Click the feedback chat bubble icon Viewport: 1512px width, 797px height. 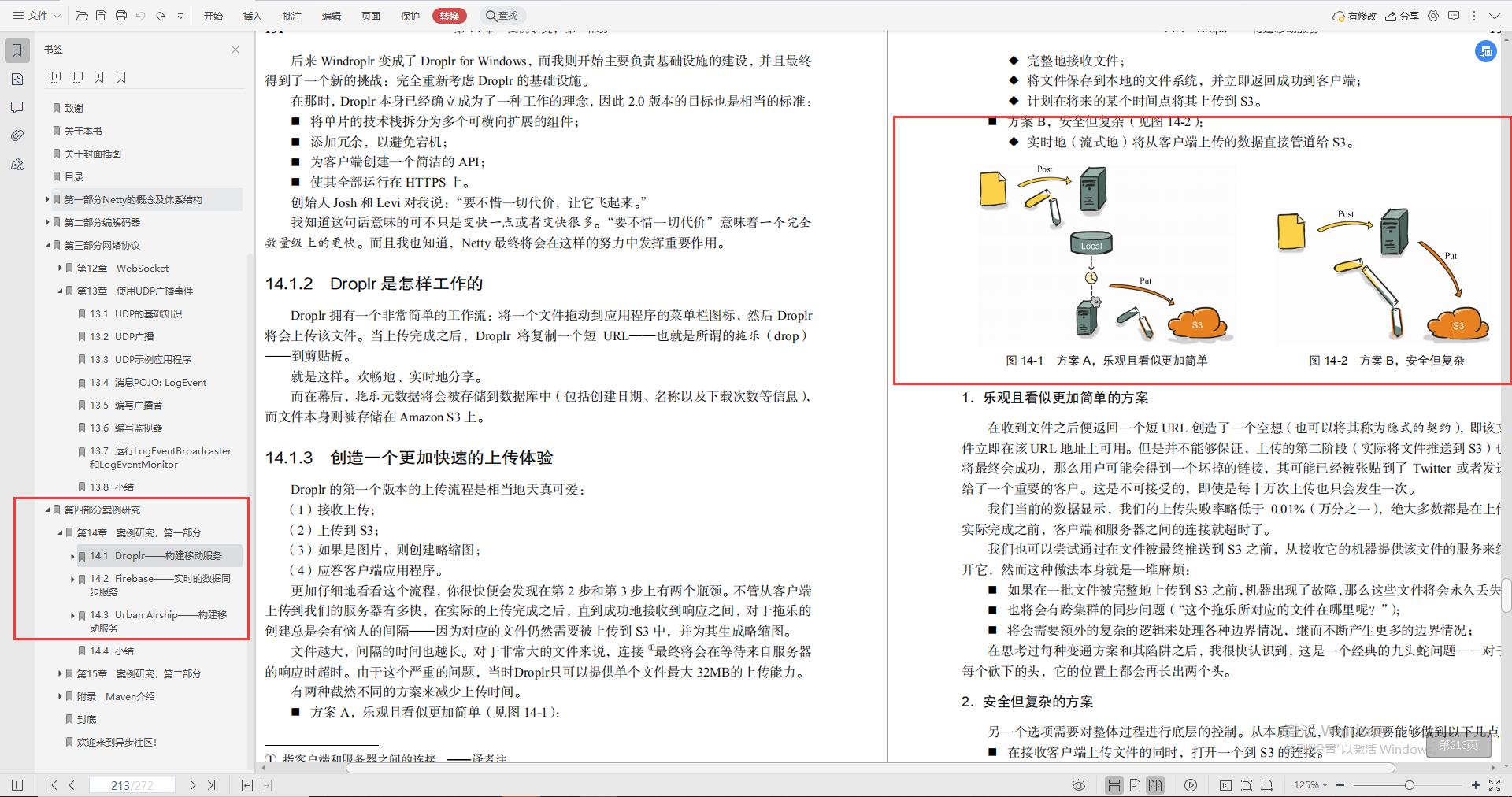pos(1454,16)
